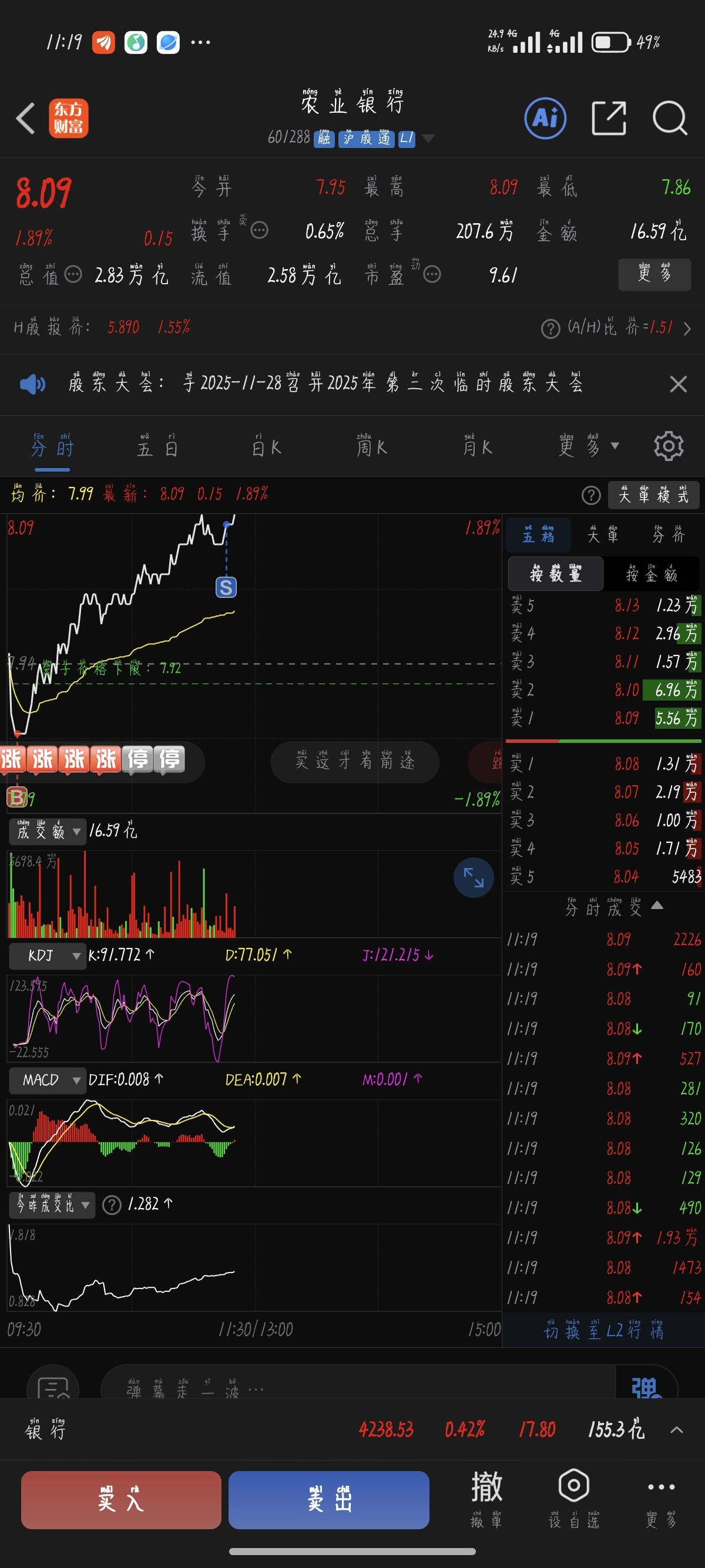Open MACD indicator dropdown

(x=47, y=1081)
